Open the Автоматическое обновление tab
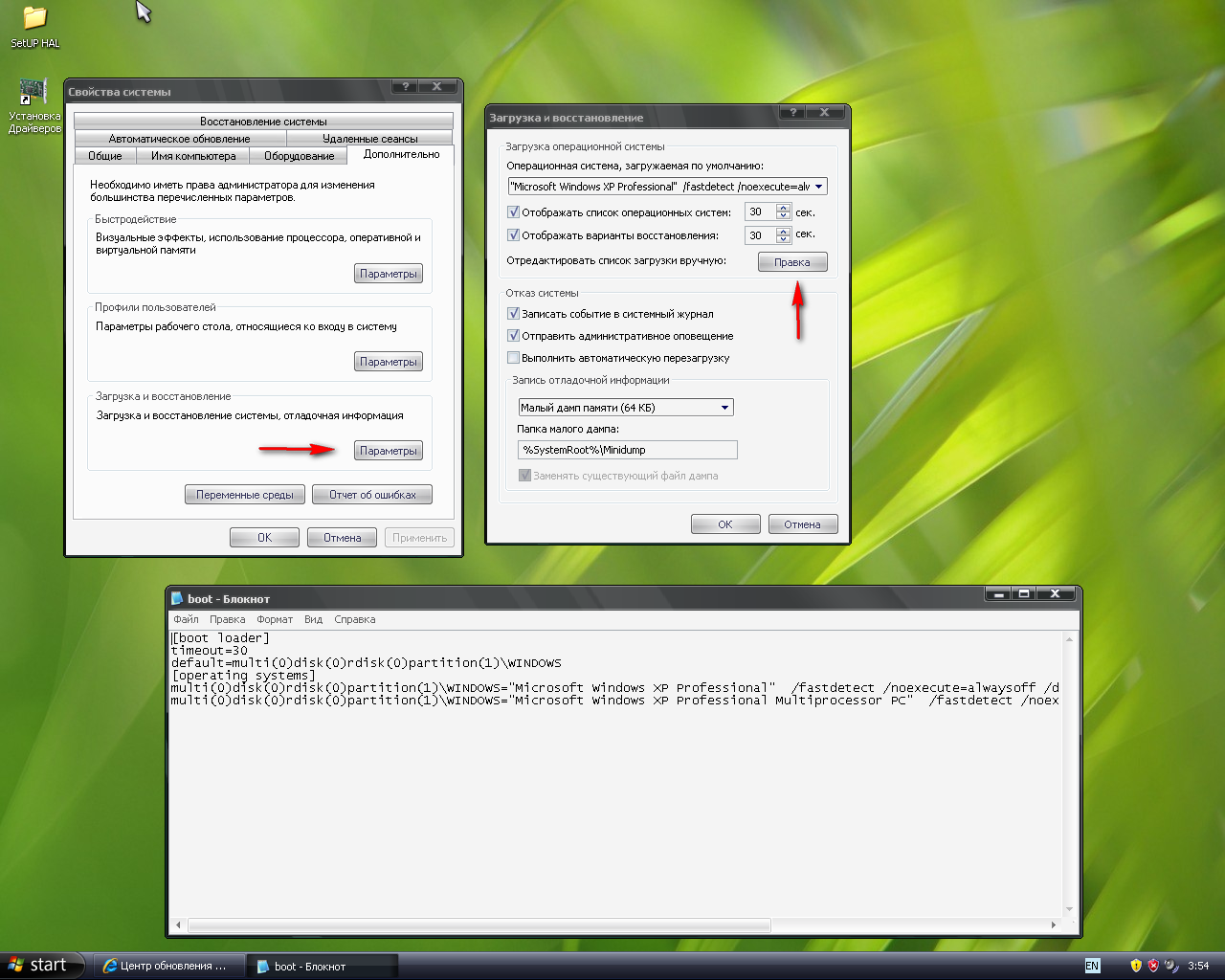The width and height of the screenshot is (1225, 980). [x=179, y=139]
